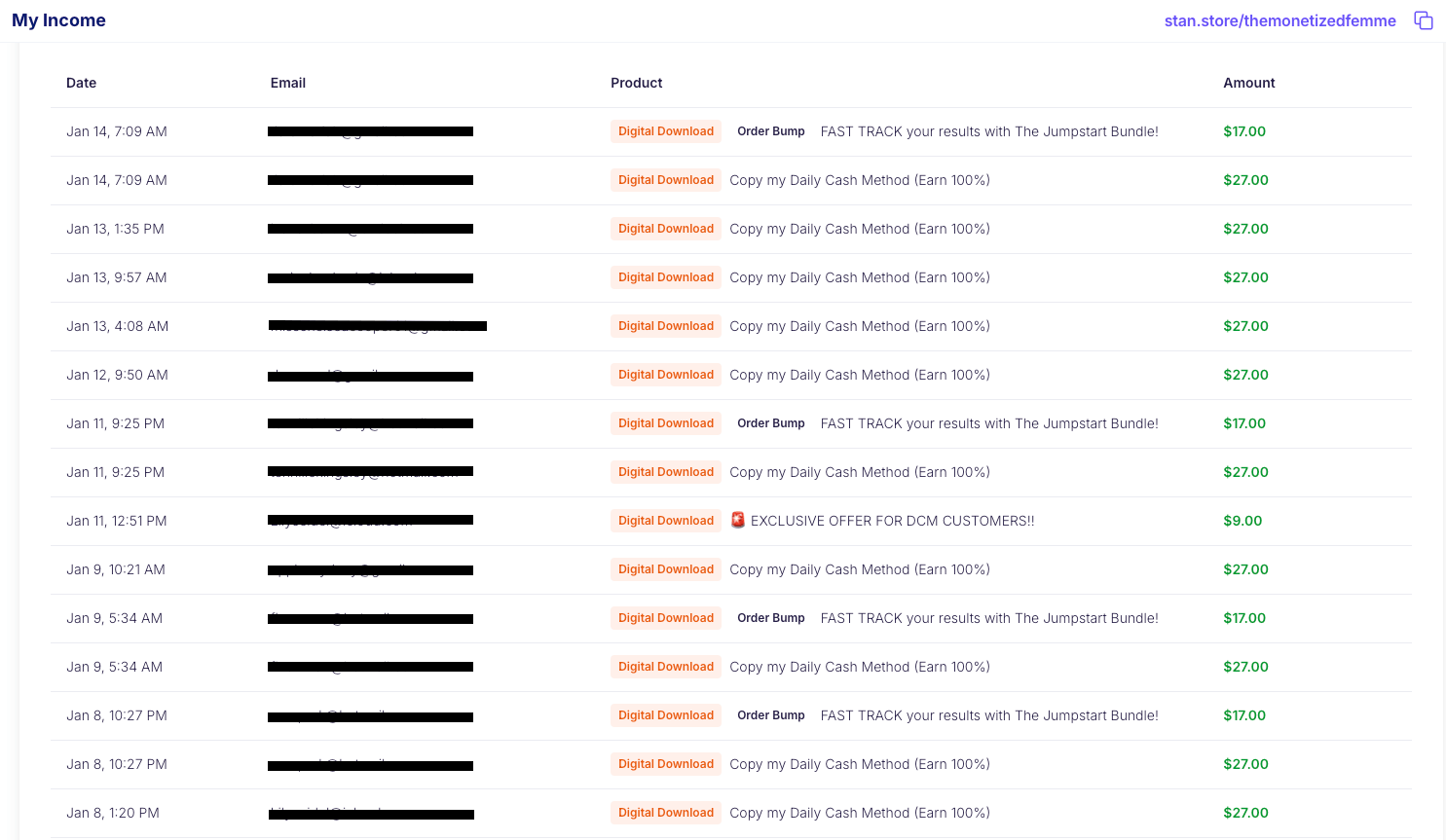The width and height of the screenshot is (1446, 840).
Task: Click the $27.00 amount for Jan 8, 1:20 PM
Action: pos(1245,813)
